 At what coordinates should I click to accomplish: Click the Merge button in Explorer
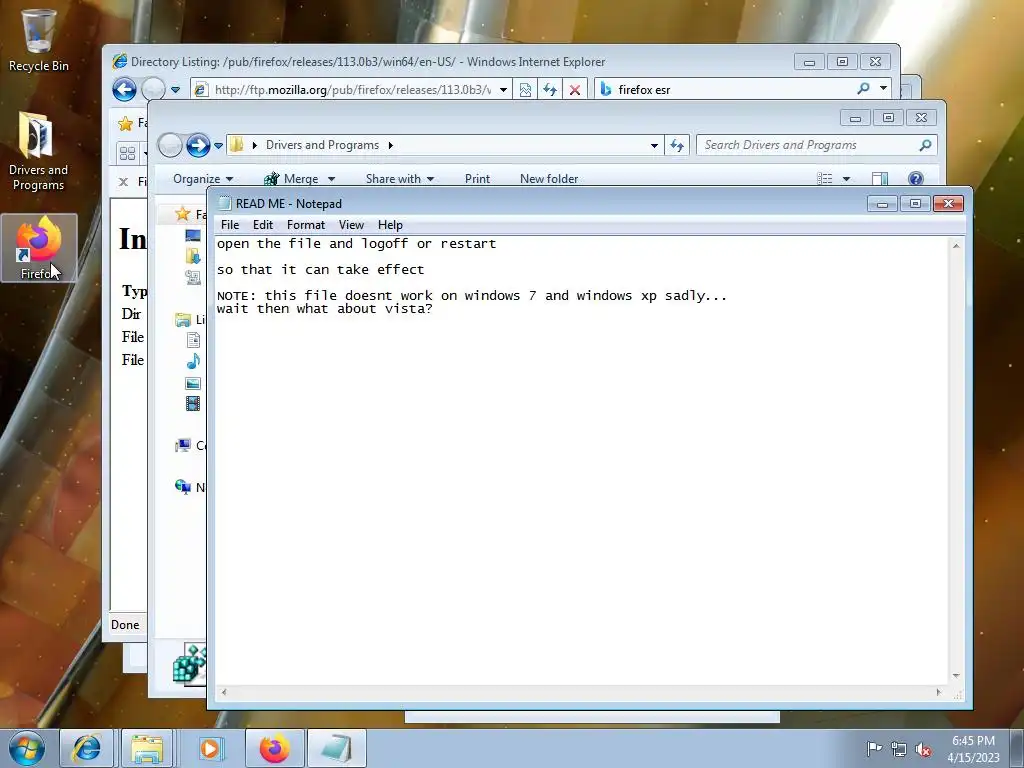coord(292,178)
